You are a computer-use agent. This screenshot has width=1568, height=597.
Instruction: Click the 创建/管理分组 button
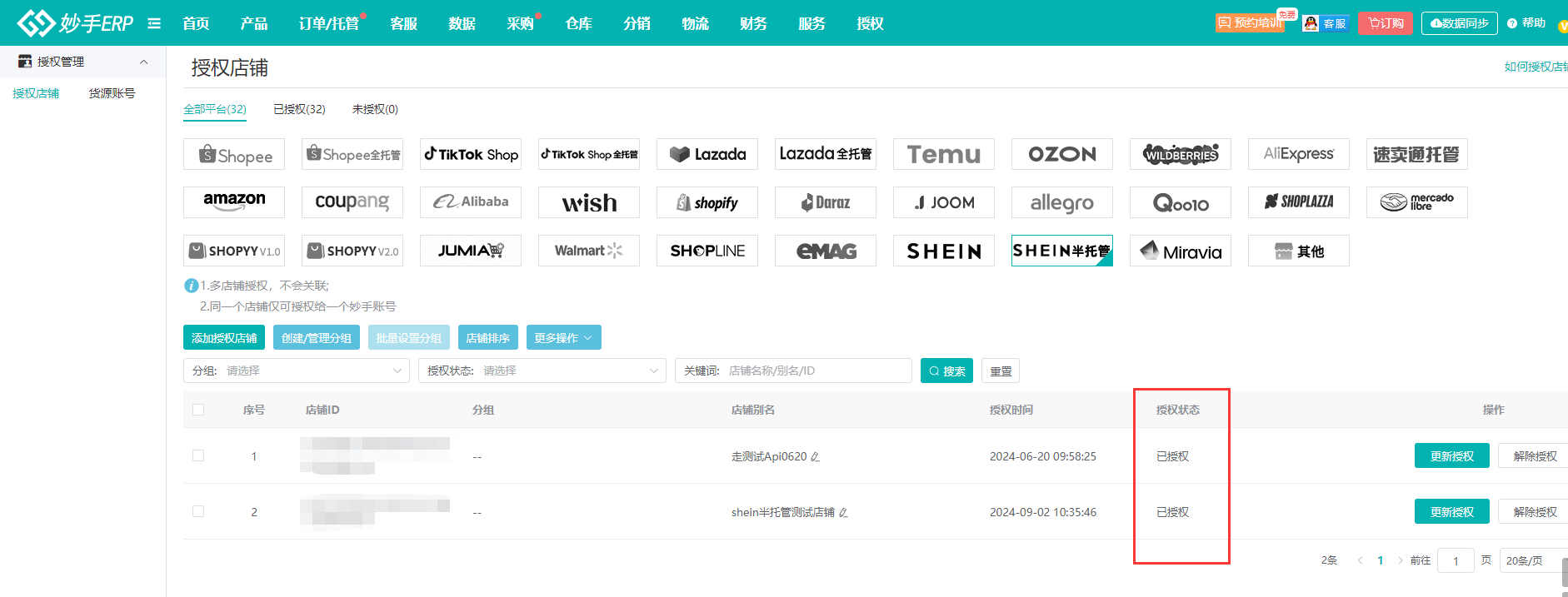(x=317, y=337)
